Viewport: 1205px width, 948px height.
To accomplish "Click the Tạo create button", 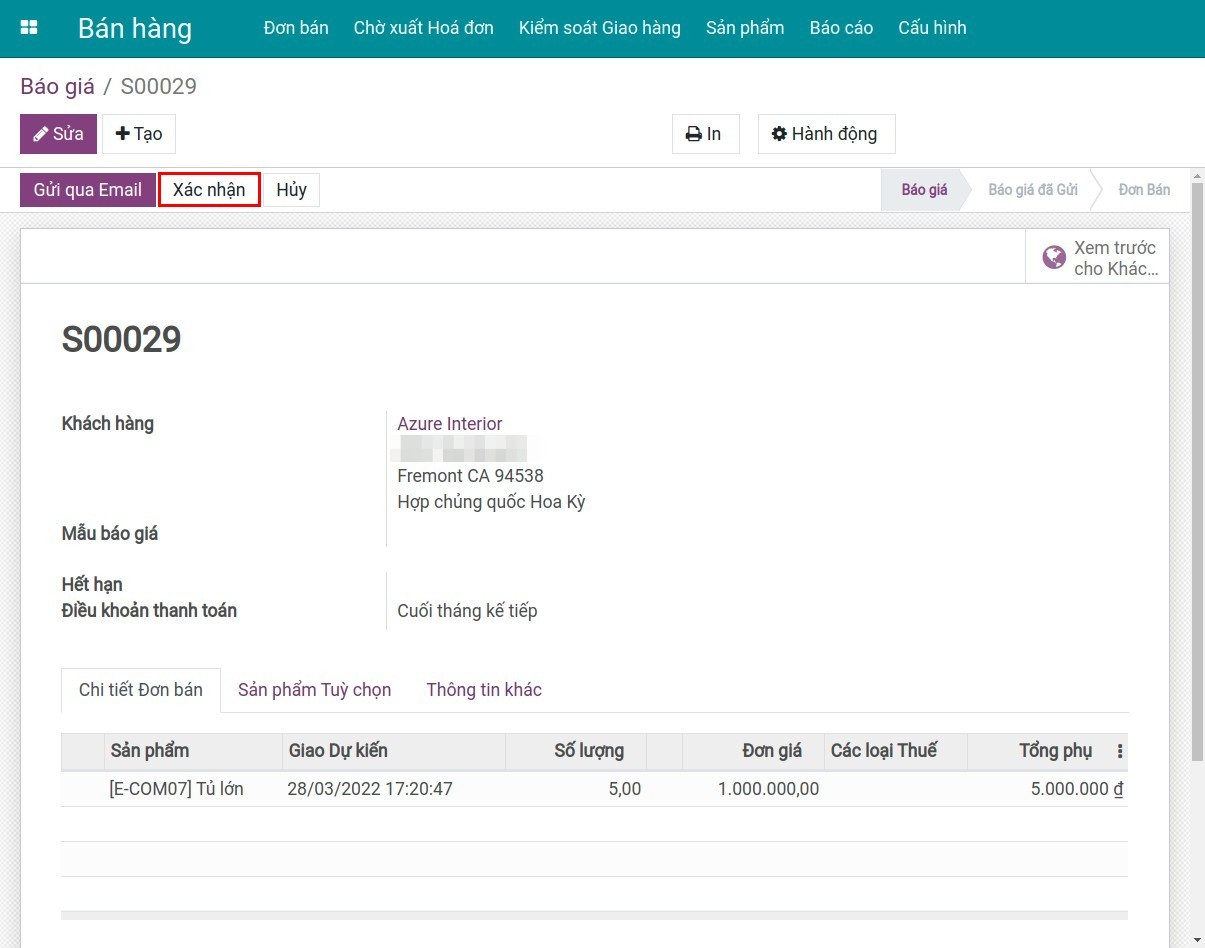I will [139, 134].
